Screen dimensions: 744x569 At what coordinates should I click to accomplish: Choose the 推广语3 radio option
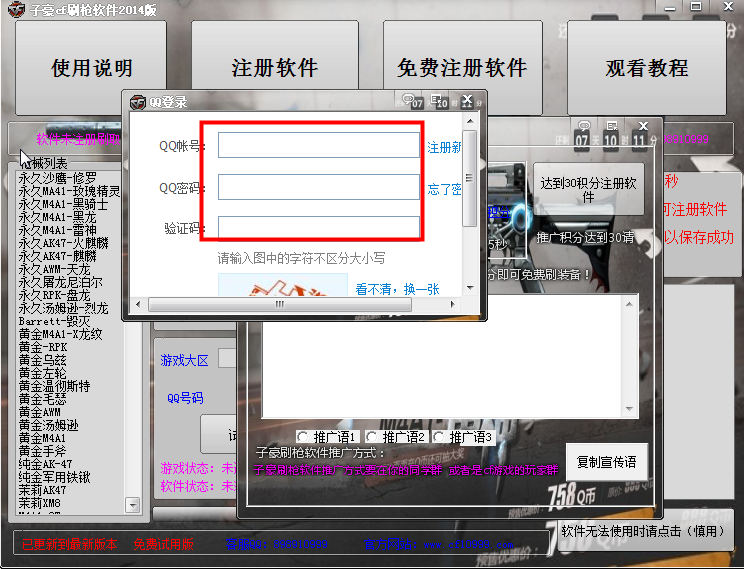click(x=439, y=437)
